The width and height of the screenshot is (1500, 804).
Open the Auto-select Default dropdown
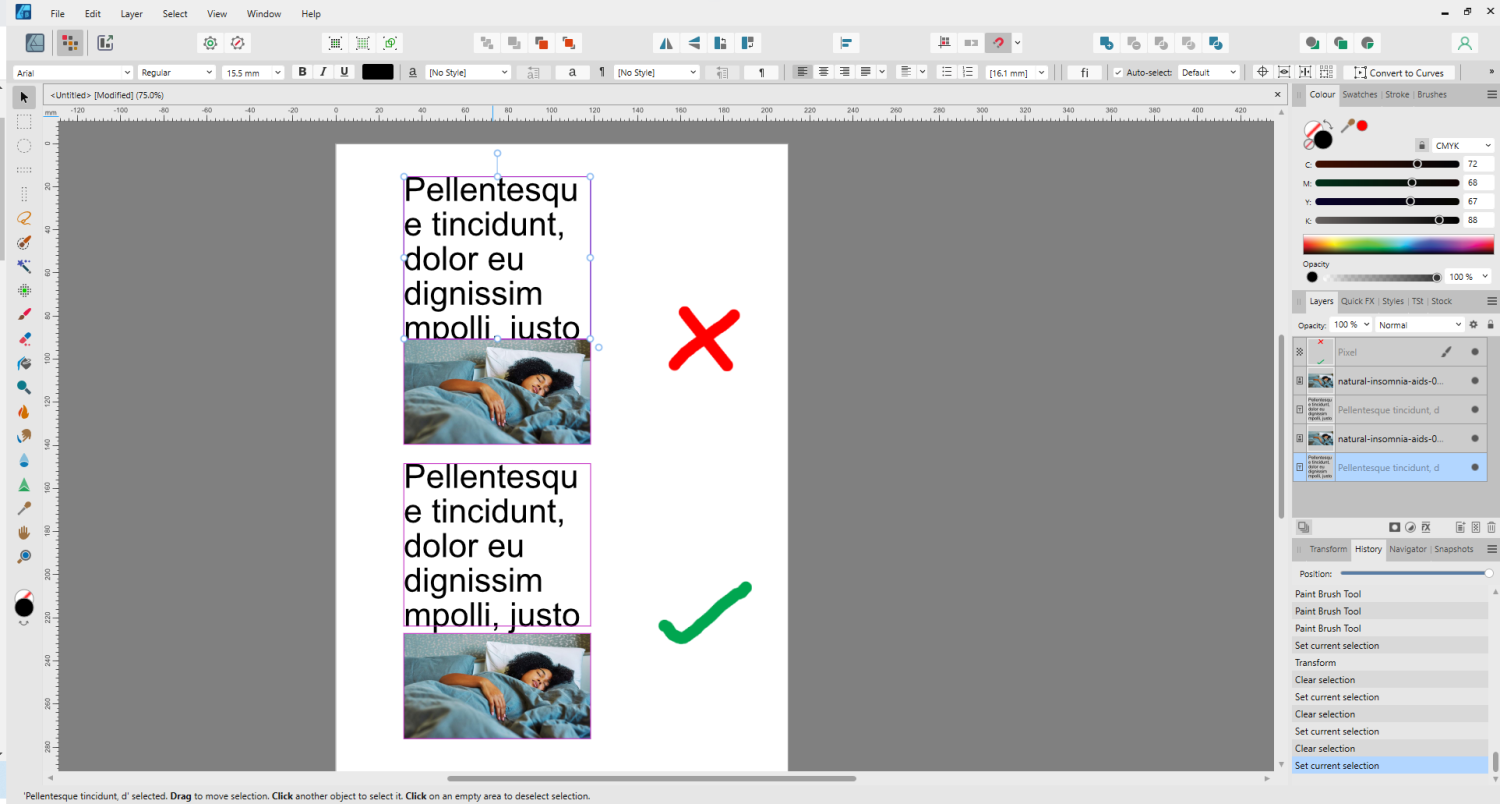point(1209,72)
